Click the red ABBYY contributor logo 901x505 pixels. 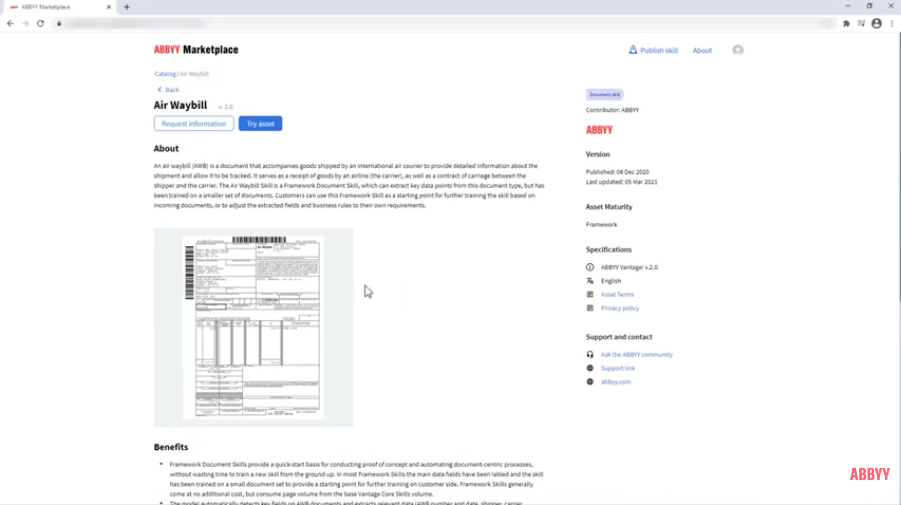pos(599,130)
